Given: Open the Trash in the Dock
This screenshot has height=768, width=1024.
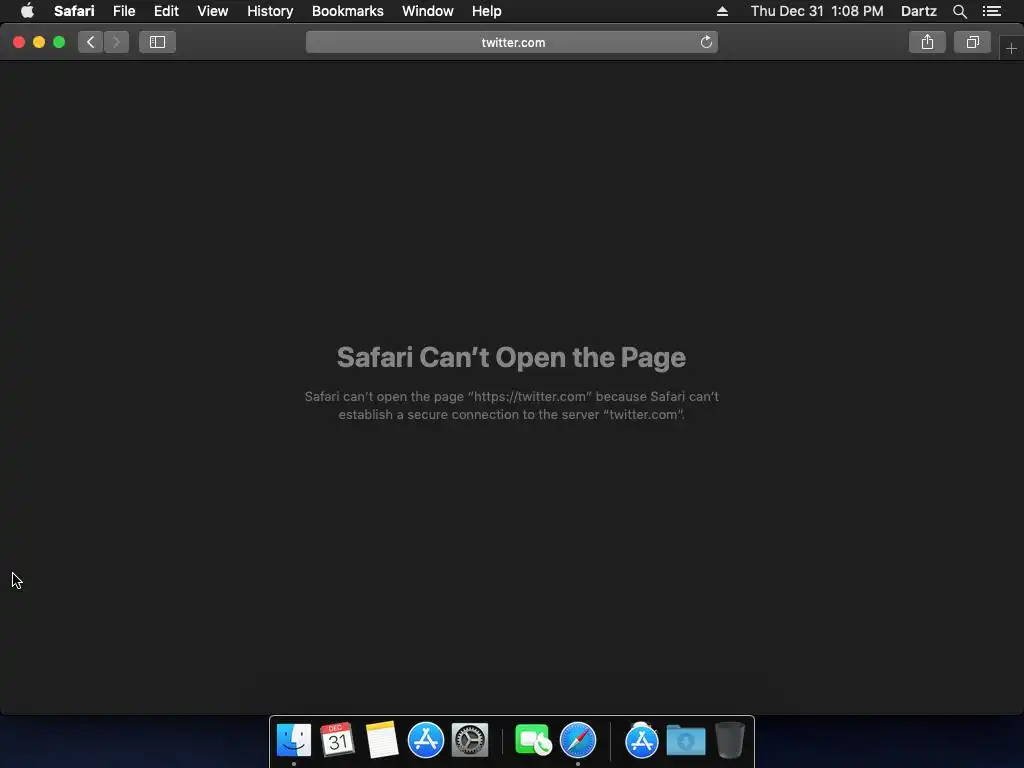Looking at the screenshot, I should click(x=729, y=740).
